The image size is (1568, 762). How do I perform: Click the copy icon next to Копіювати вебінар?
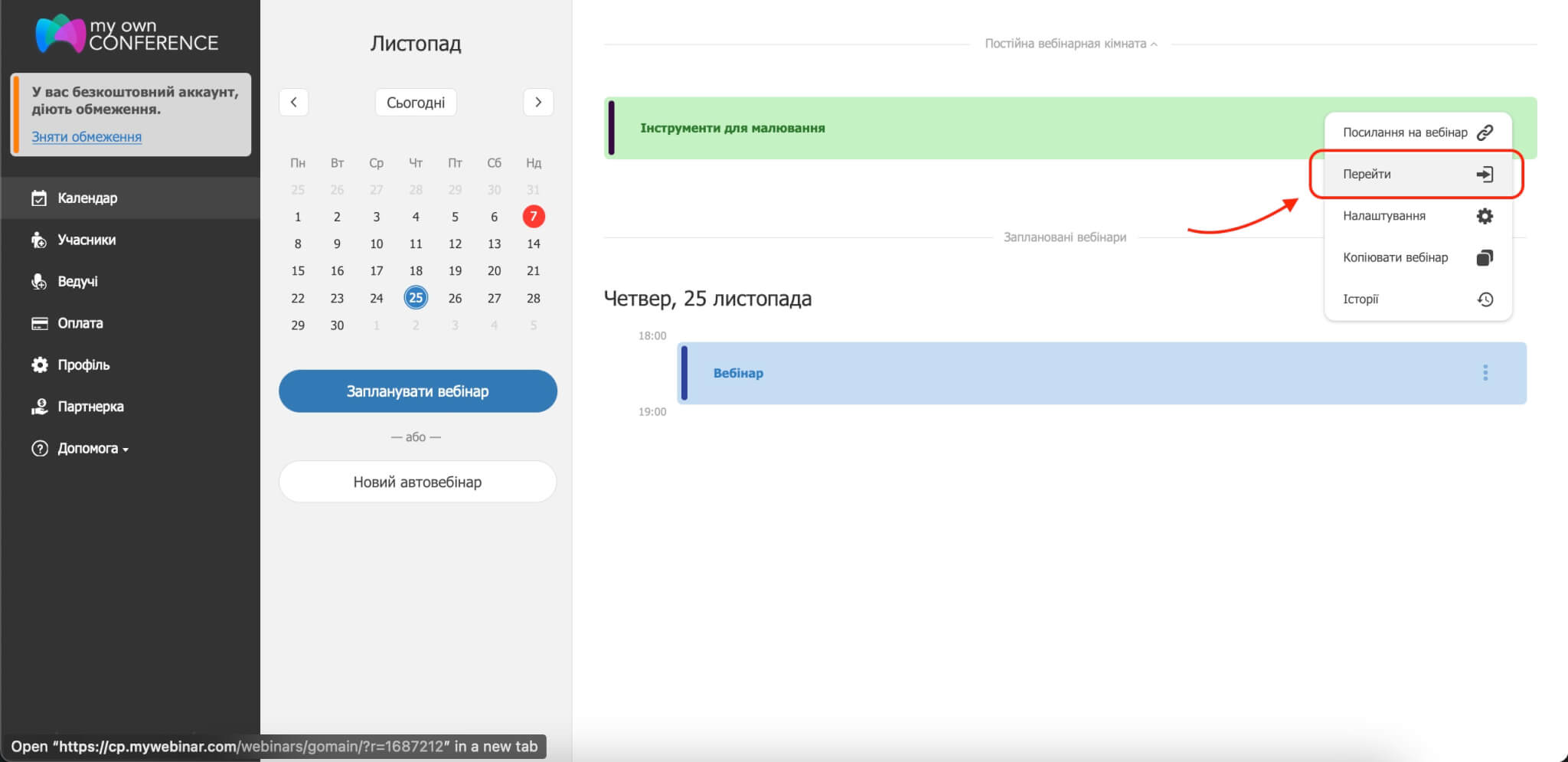click(1484, 258)
